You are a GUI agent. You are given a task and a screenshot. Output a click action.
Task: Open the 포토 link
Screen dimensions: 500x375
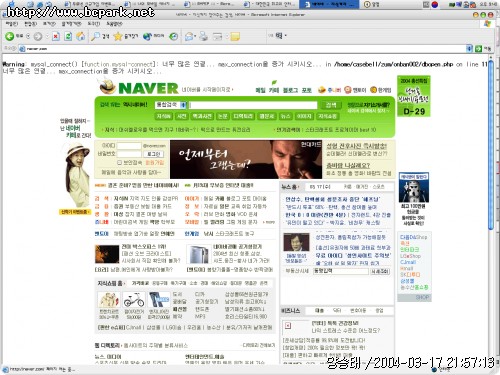(x=306, y=90)
